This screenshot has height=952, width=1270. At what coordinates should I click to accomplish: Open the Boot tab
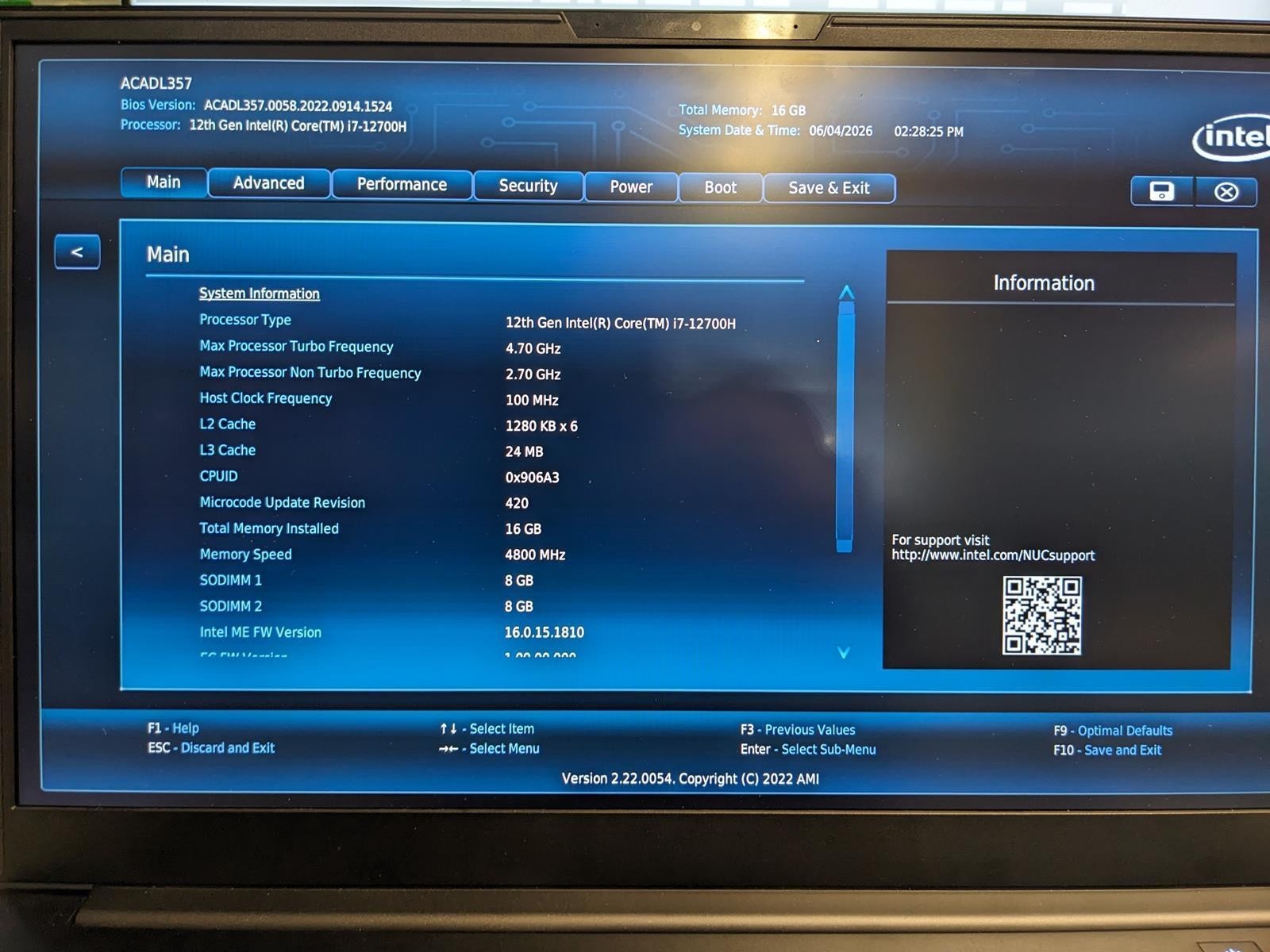[x=720, y=188]
